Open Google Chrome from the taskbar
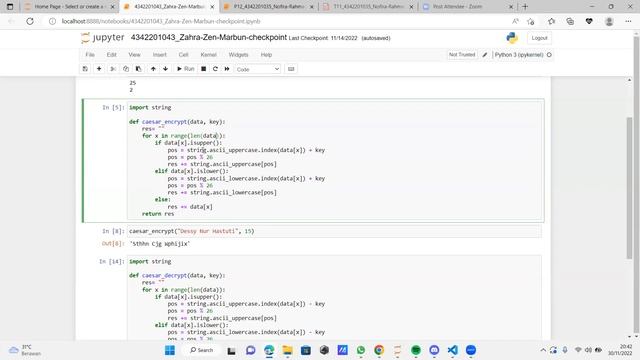640x360 pixels. point(379,350)
